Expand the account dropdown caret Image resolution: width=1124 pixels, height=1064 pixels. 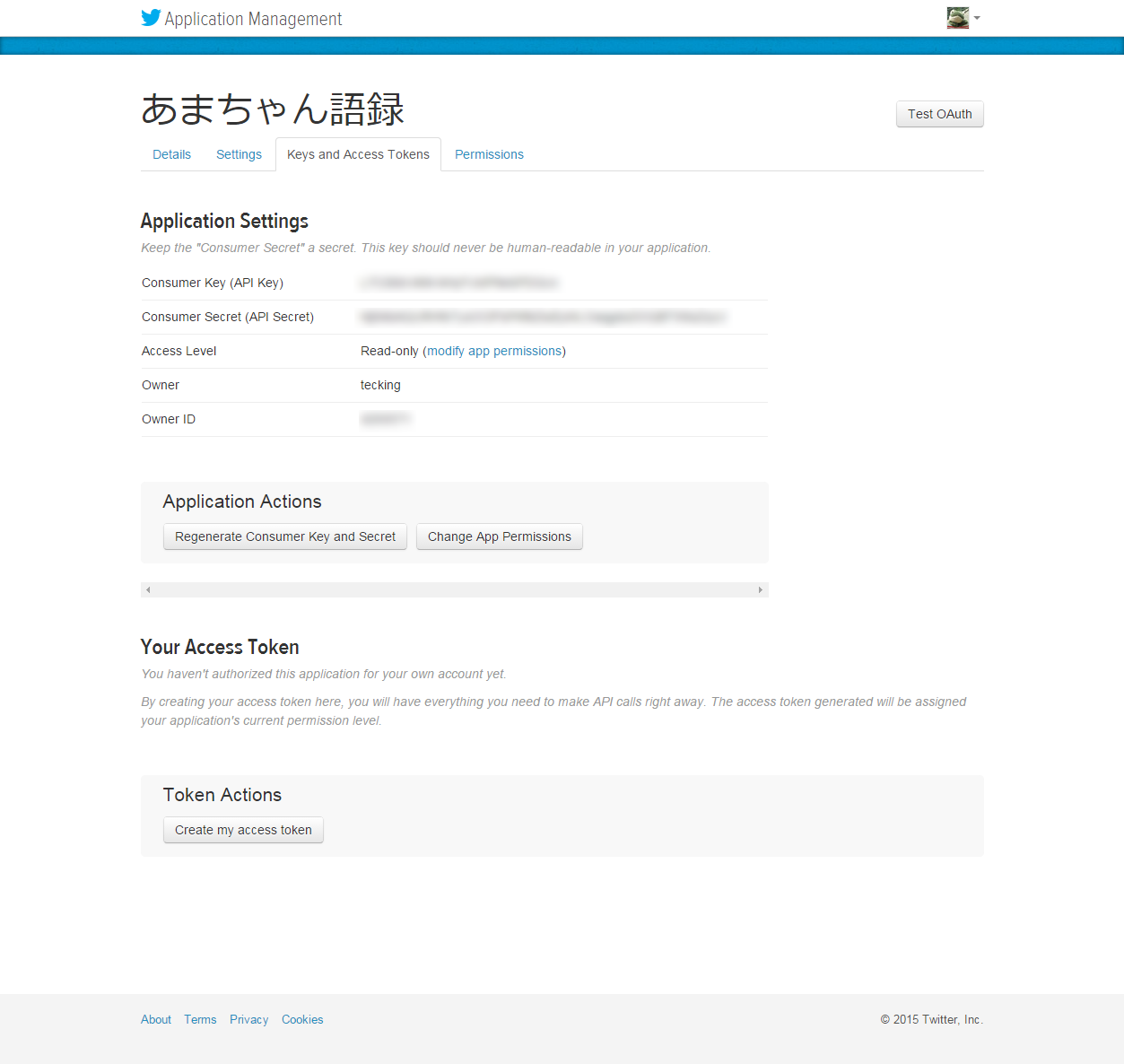click(977, 18)
